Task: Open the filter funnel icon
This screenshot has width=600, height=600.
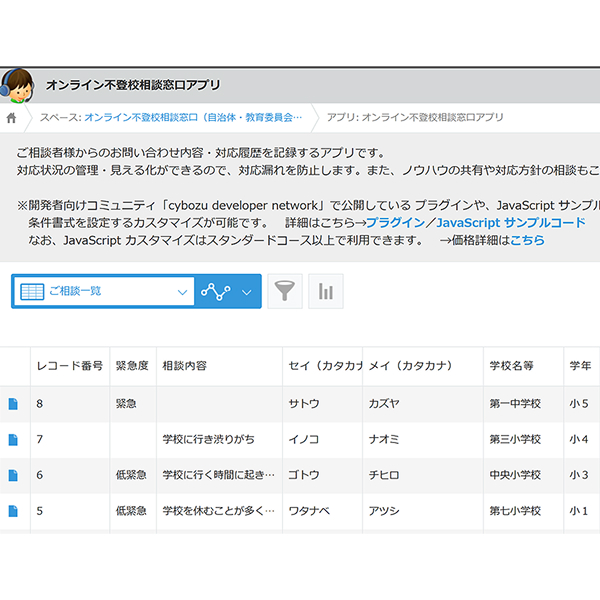Action: pos(286,291)
